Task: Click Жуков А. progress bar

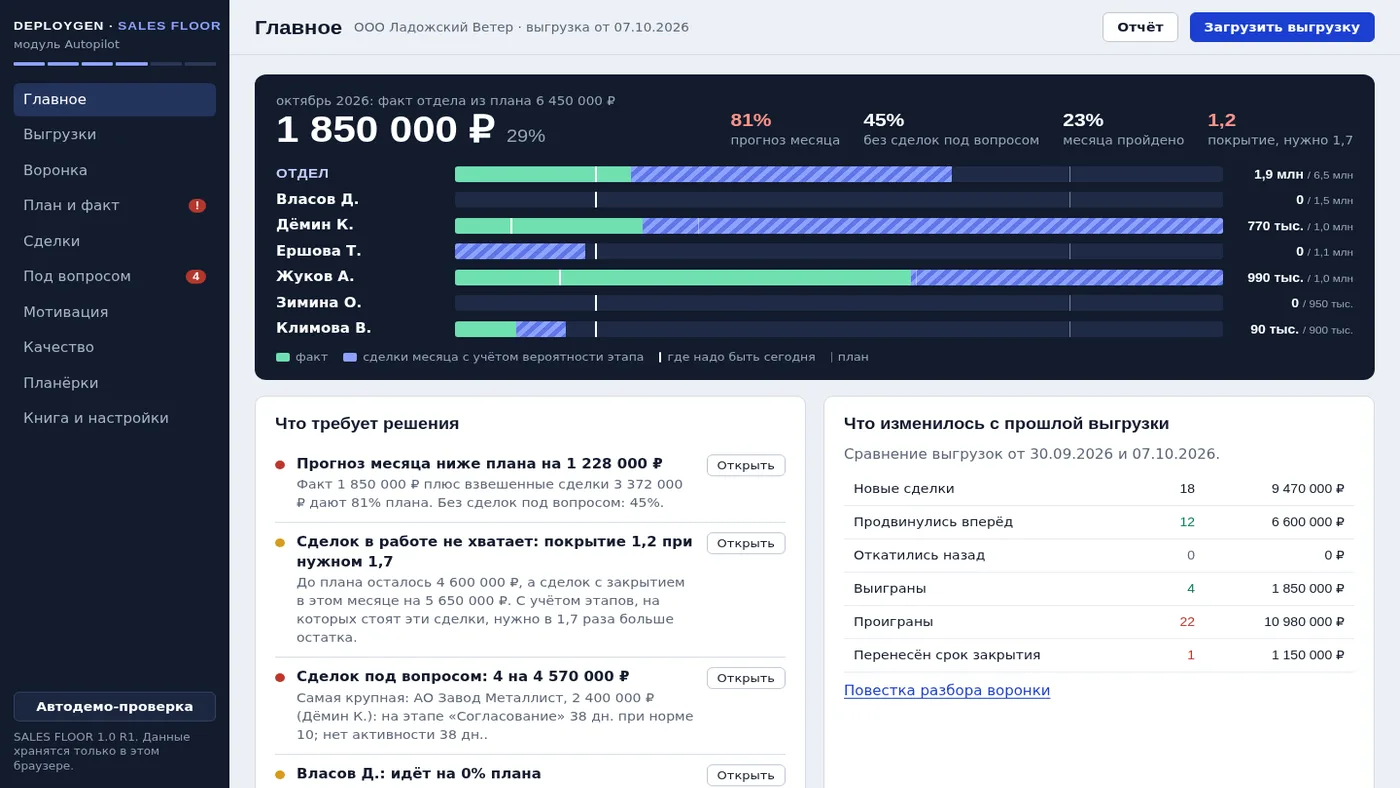Action: coord(839,277)
